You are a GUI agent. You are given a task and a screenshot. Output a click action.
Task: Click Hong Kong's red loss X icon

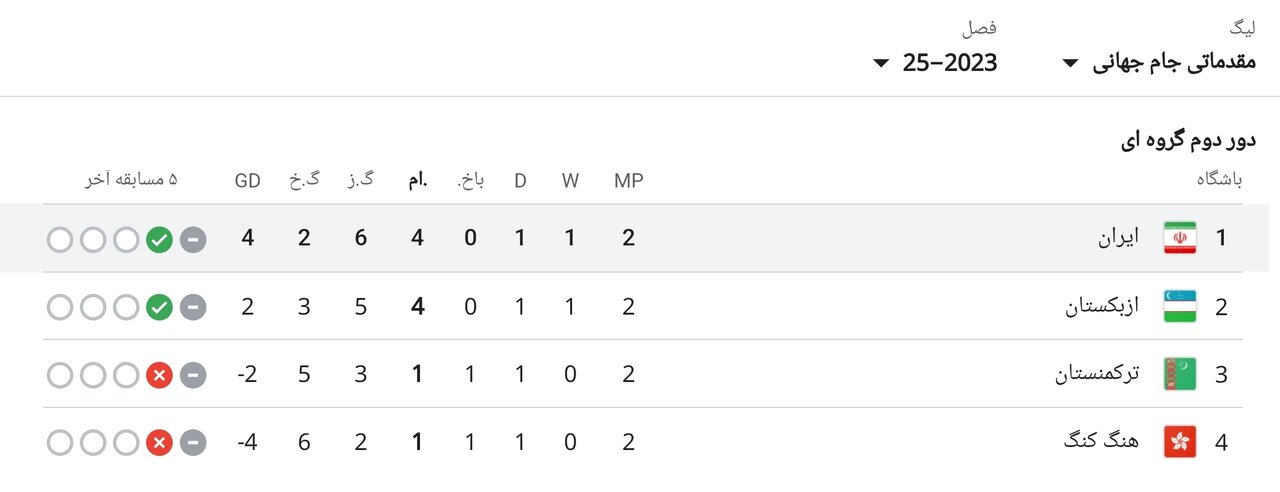pos(159,442)
